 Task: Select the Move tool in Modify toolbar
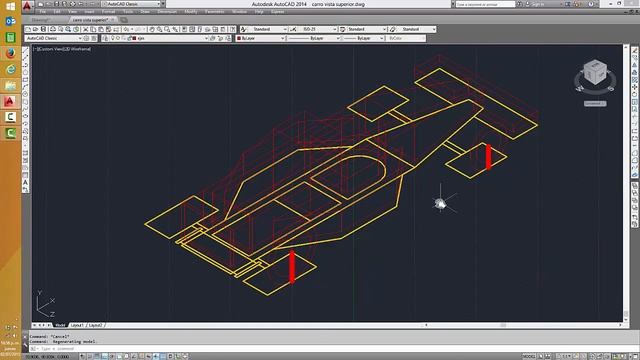click(x=635, y=87)
